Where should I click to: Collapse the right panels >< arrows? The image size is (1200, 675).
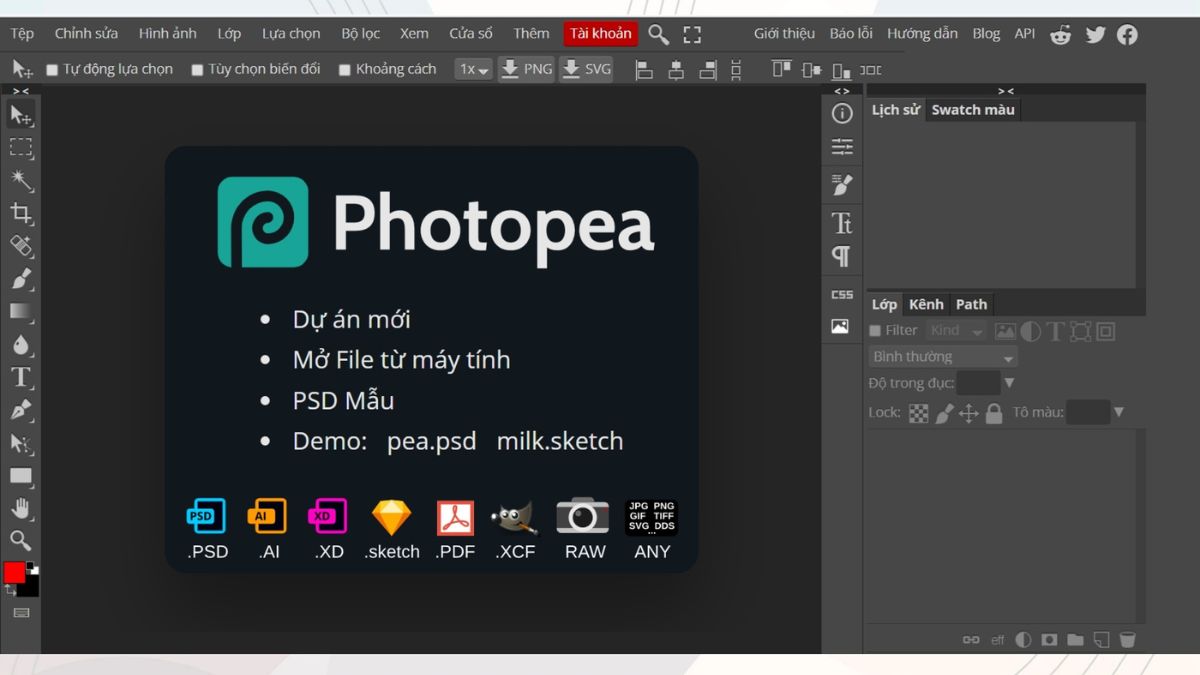coord(1005,91)
